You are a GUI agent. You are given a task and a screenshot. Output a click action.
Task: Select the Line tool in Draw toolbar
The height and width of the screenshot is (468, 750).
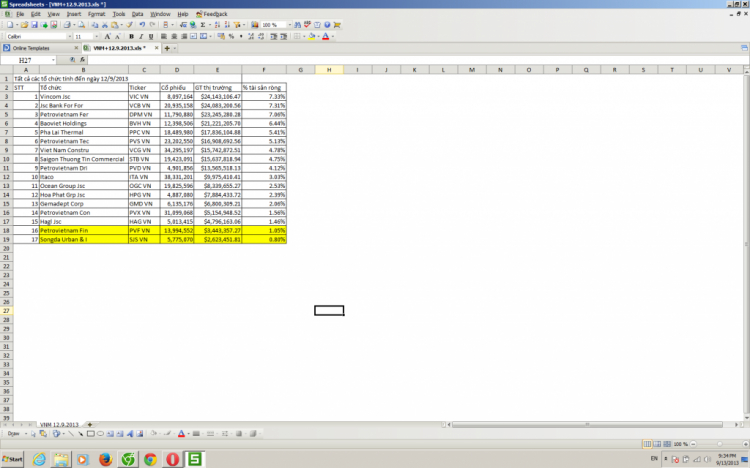coord(71,434)
